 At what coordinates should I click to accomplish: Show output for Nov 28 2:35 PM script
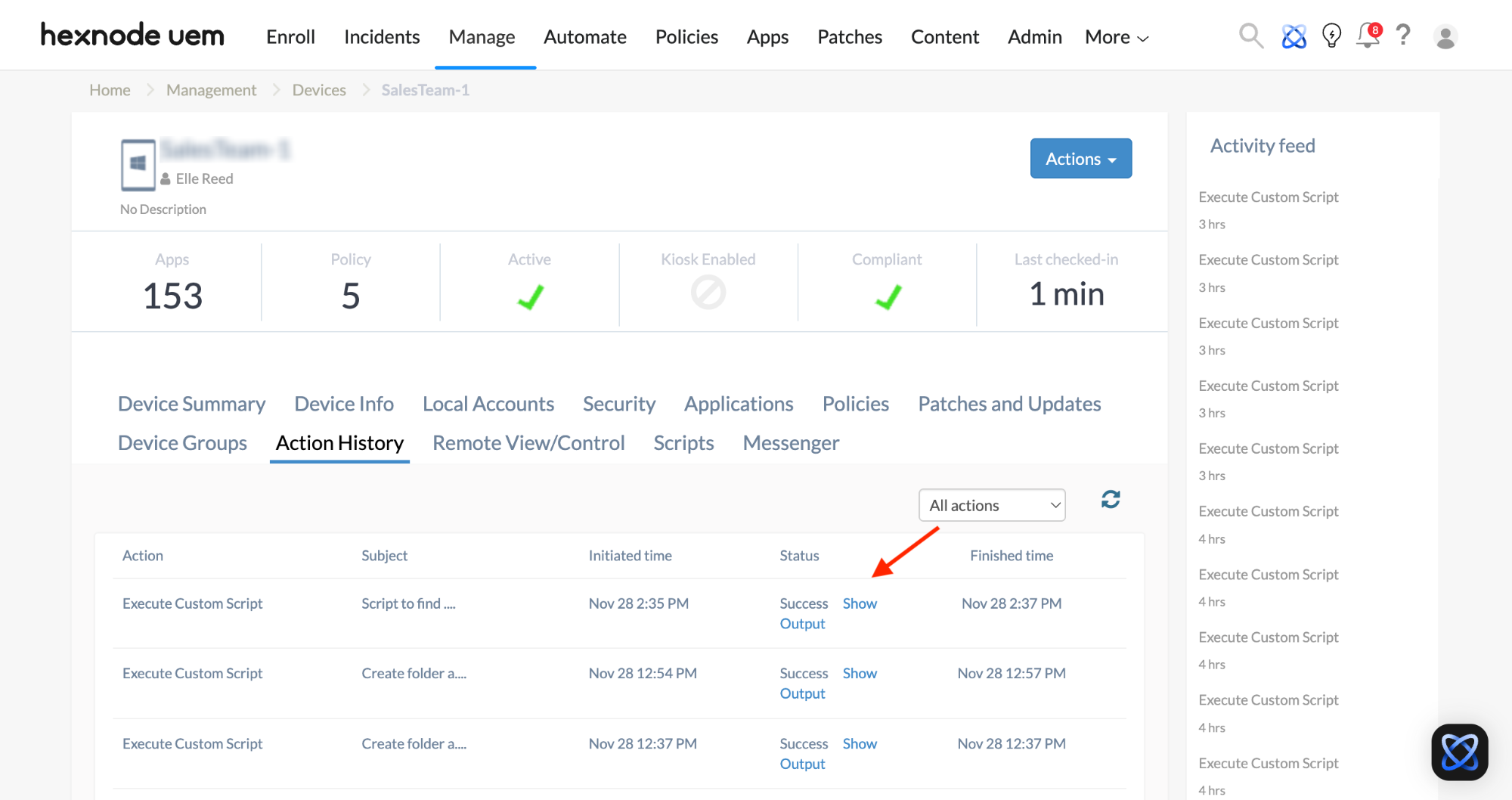click(860, 603)
